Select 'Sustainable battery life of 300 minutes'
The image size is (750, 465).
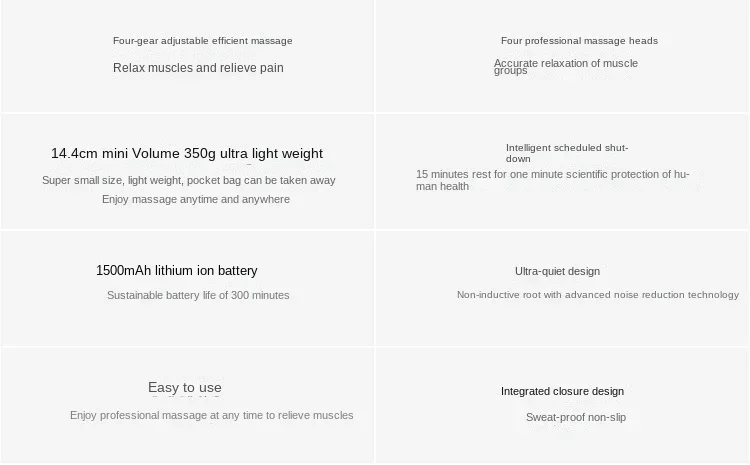(198, 295)
